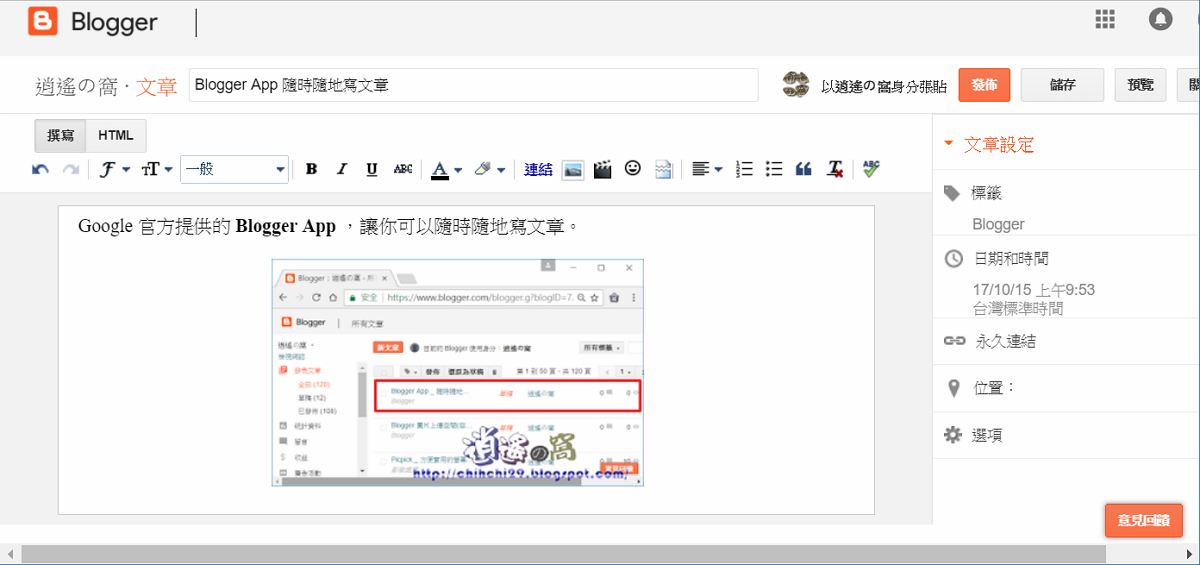1200x565 pixels.
Task: Toggle italic formatting
Action: coord(341,170)
